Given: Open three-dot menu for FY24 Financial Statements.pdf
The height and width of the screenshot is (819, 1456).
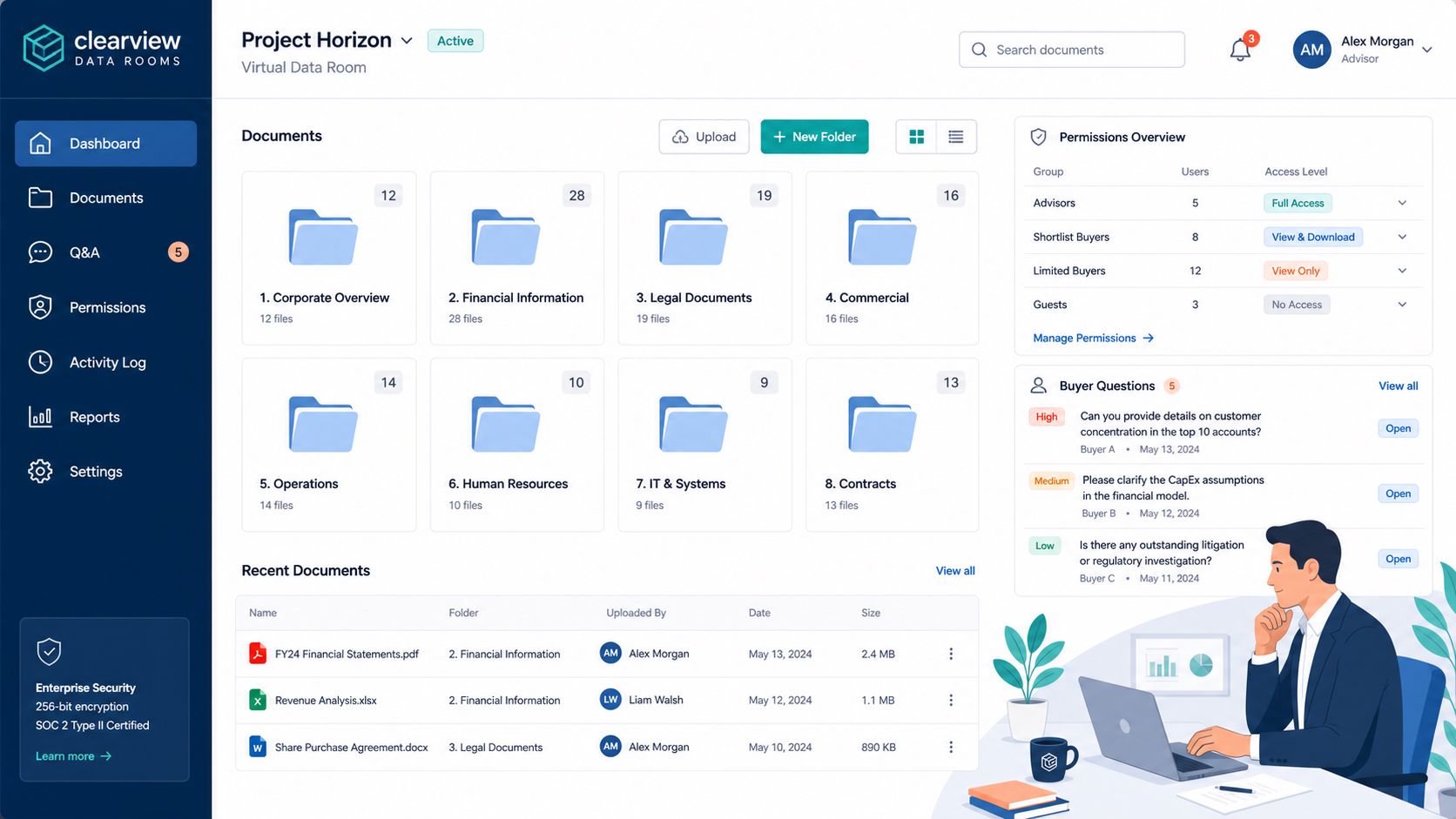Looking at the screenshot, I should click(951, 654).
